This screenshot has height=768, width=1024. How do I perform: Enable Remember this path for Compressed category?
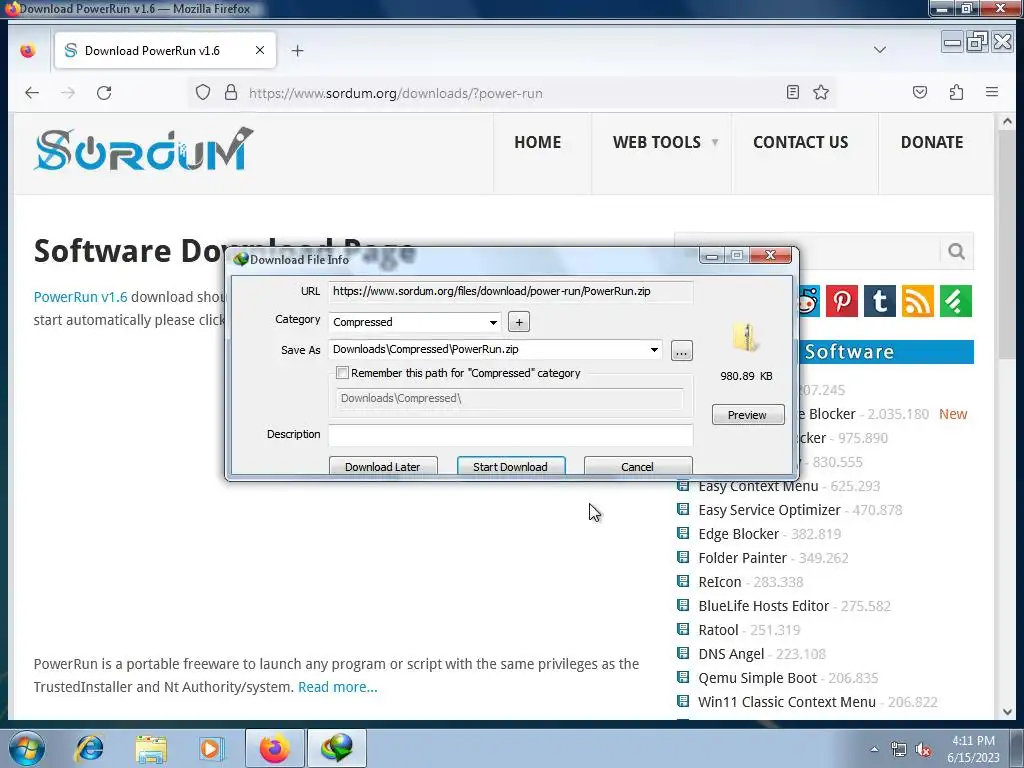pos(342,373)
